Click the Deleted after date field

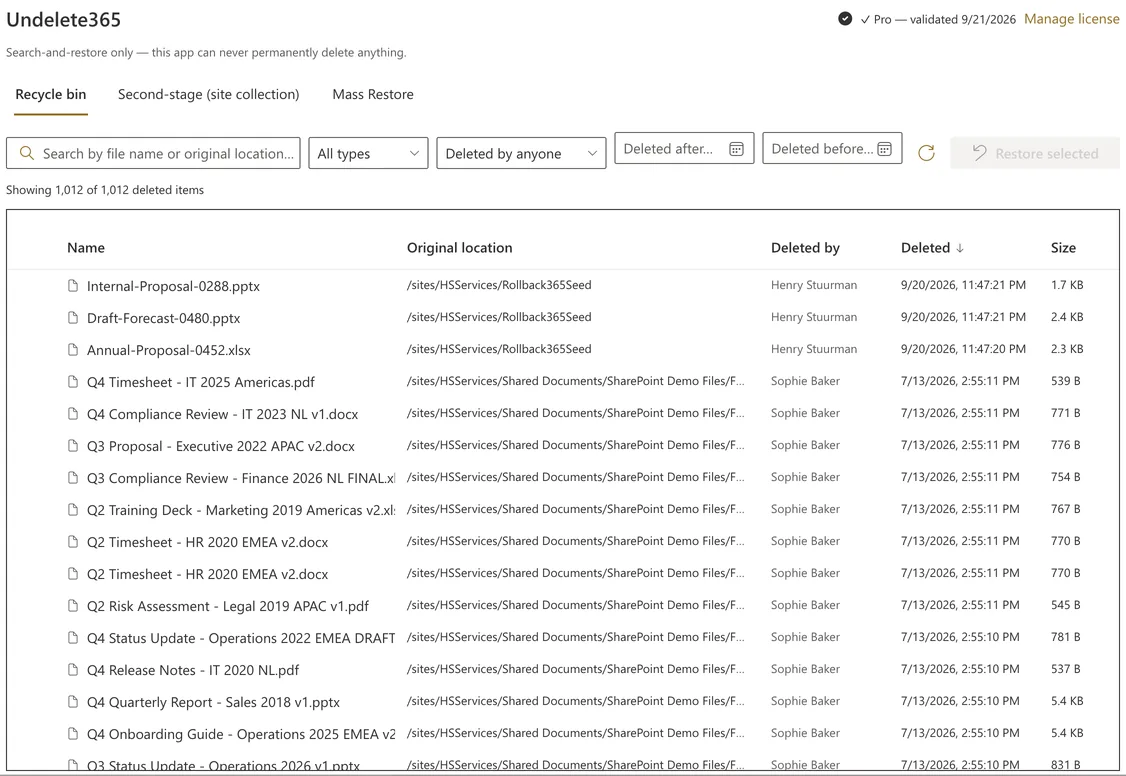click(684, 148)
